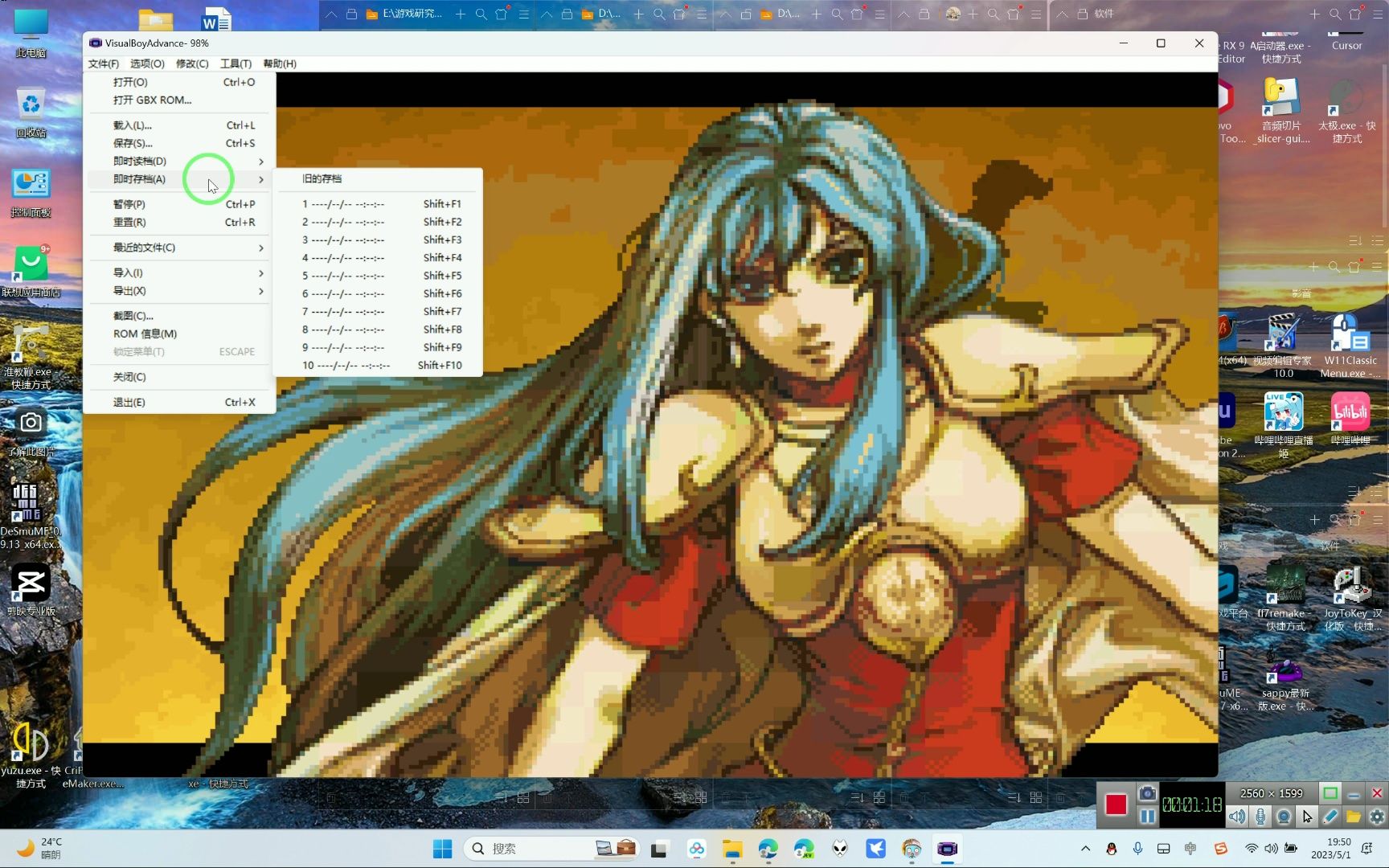Open VisualBoyAdvance taskbar icon
This screenshot has width=1389, height=868.
click(948, 849)
